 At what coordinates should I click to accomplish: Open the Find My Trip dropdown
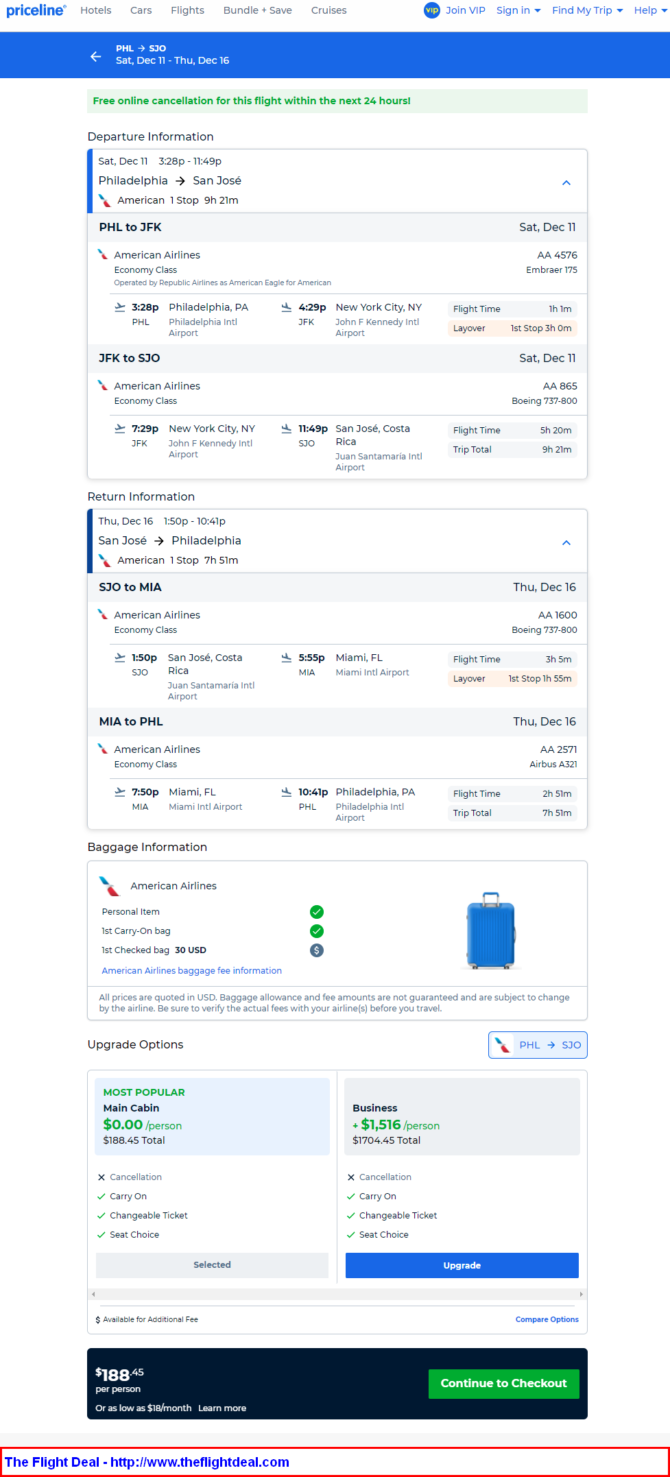pyautogui.click(x=587, y=10)
